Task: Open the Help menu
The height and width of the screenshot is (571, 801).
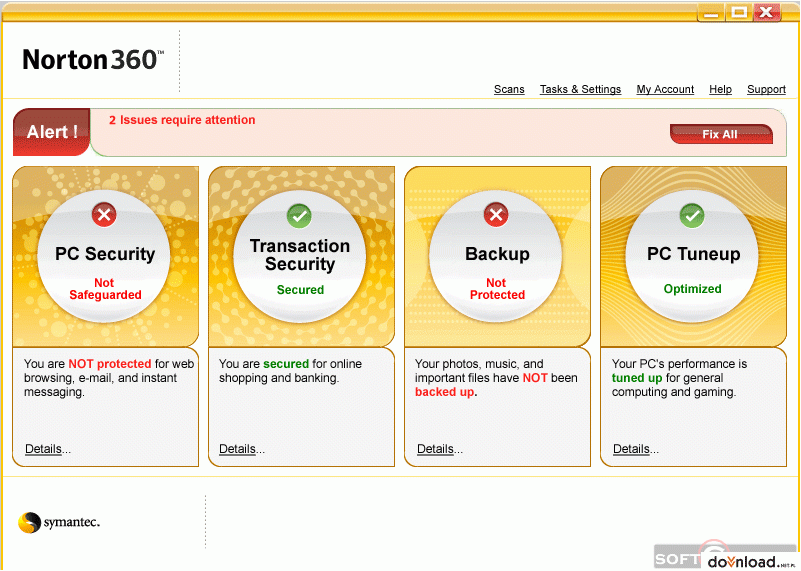Action: pos(720,89)
